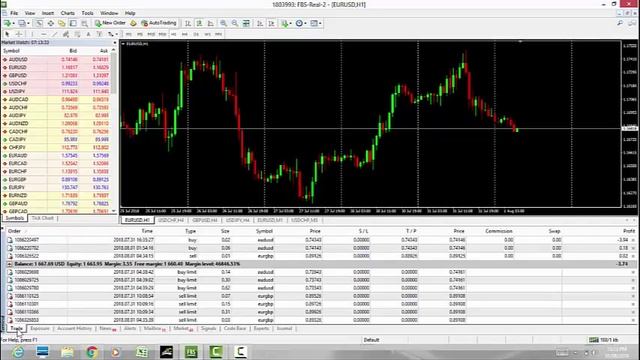Select the Vertical Line tool
Viewport: 640px width, 360px height.
[x=32, y=34]
